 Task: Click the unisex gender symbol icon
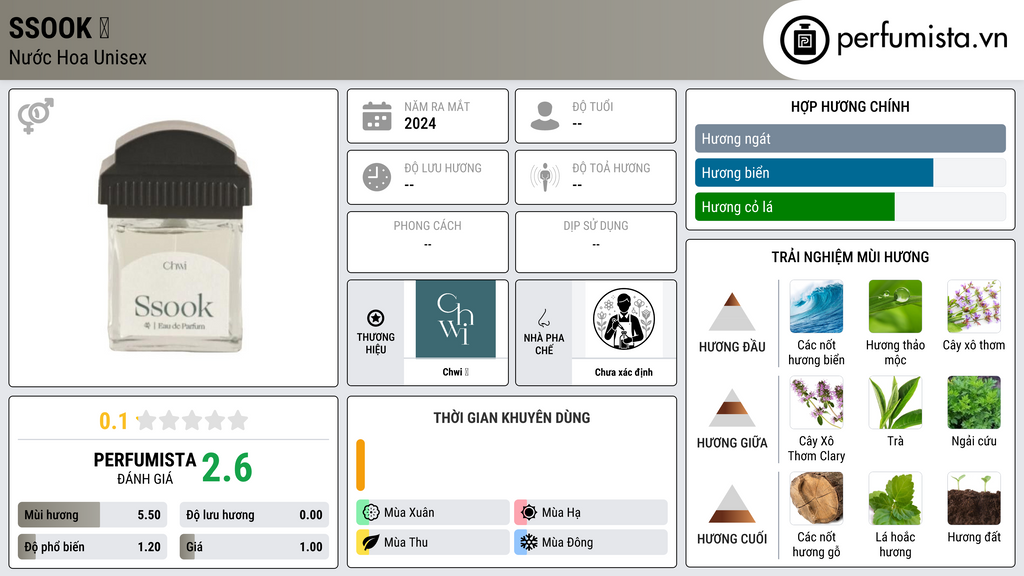tap(36, 116)
